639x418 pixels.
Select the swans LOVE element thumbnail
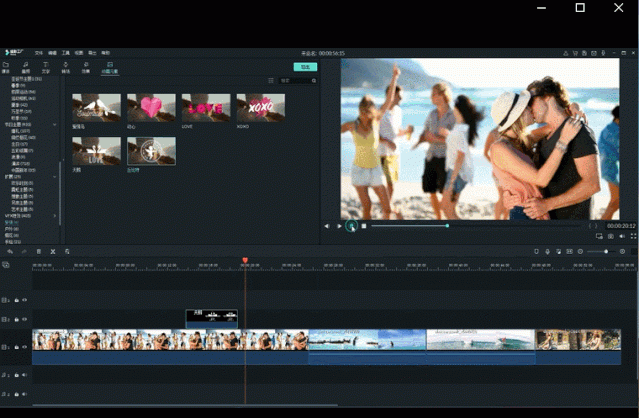pyautogui.click(x=97, y=151)
